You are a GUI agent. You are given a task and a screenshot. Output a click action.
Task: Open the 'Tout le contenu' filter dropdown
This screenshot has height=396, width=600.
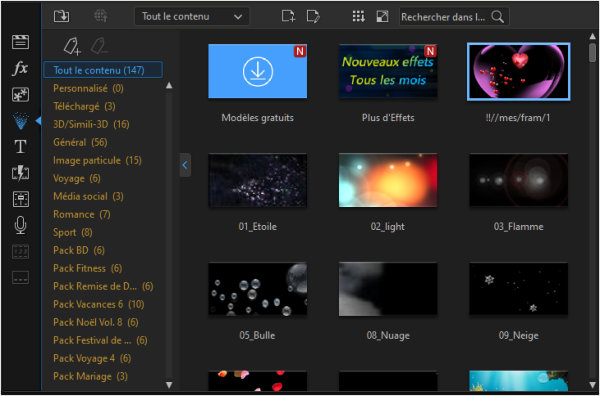click(x=192, y=17)
